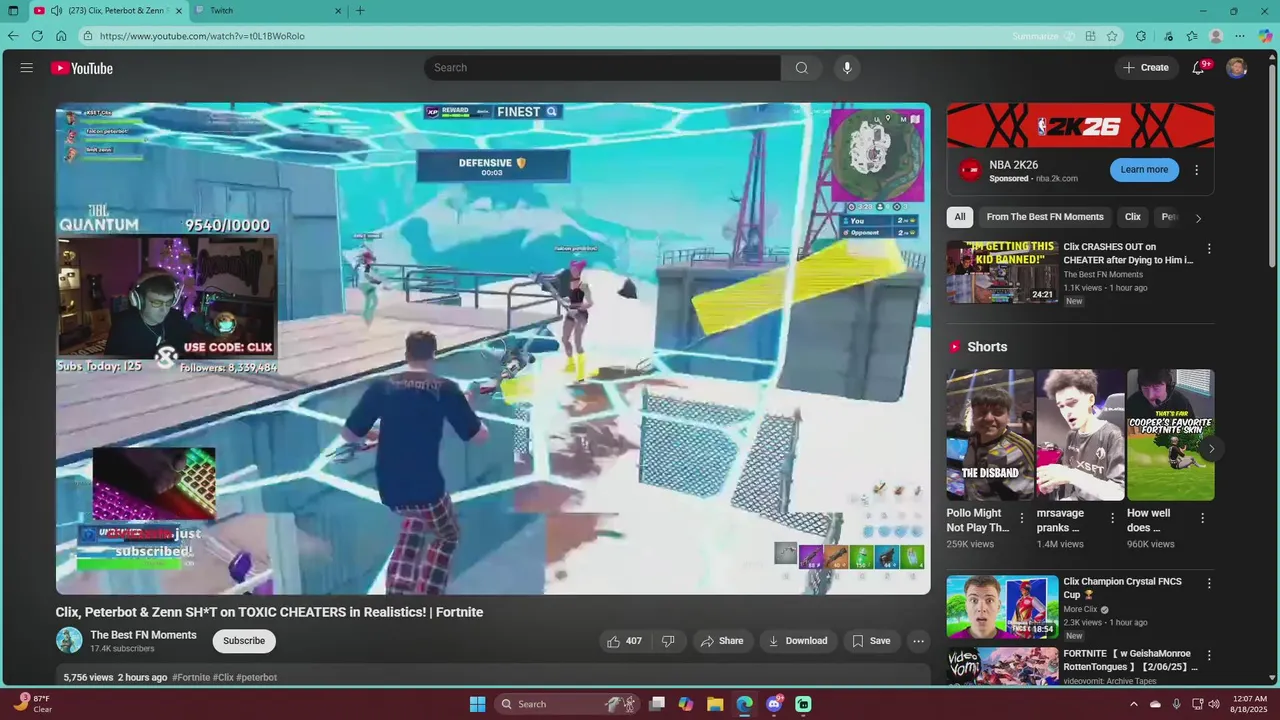Viewport: 1280px width, 720px height.
Task: Open browser extensions puzzle icon
Action: [1141, 36]
